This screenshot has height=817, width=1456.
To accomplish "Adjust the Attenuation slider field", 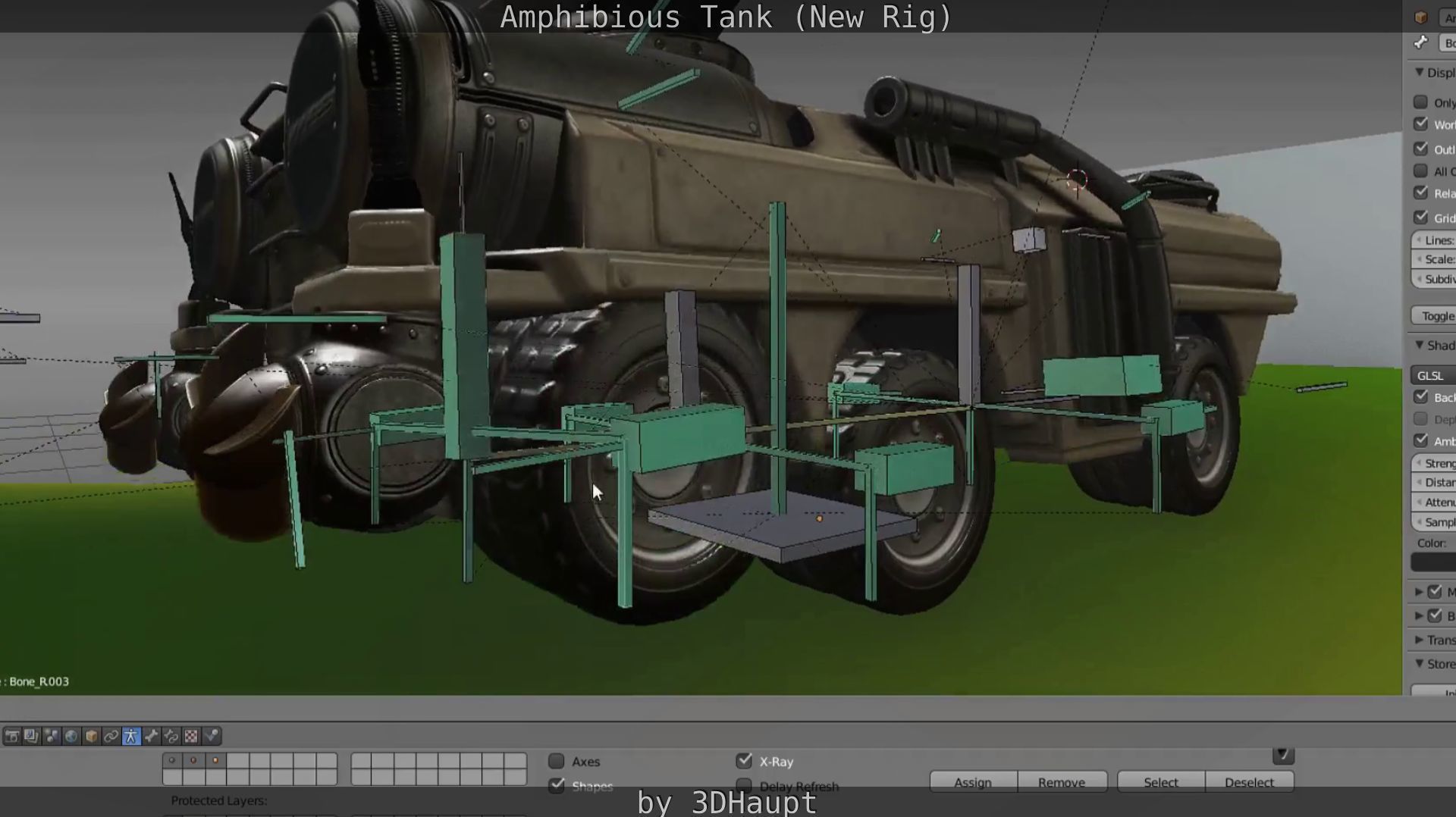I will click(1433, 502).
